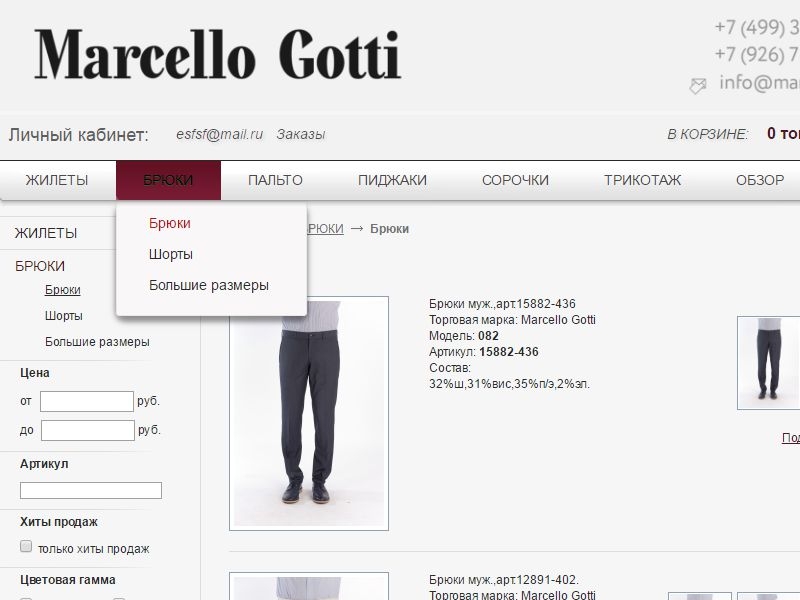Open the БРЮКИ dropdown menu tab
800x600 pixels.
coord(168,180)
